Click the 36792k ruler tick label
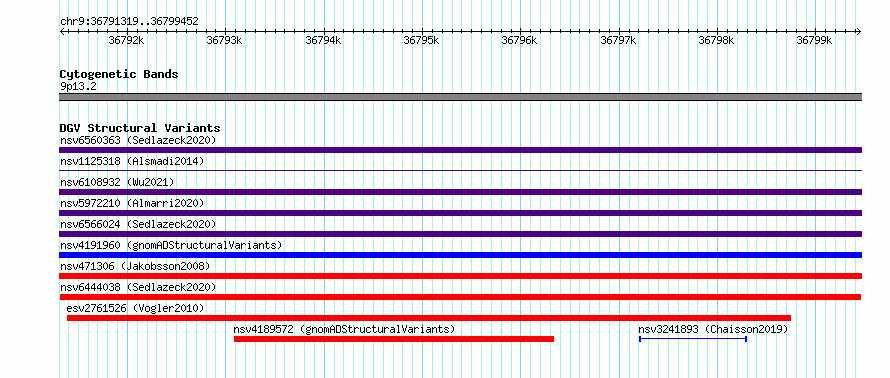890x378 pixels. (126, 41)
